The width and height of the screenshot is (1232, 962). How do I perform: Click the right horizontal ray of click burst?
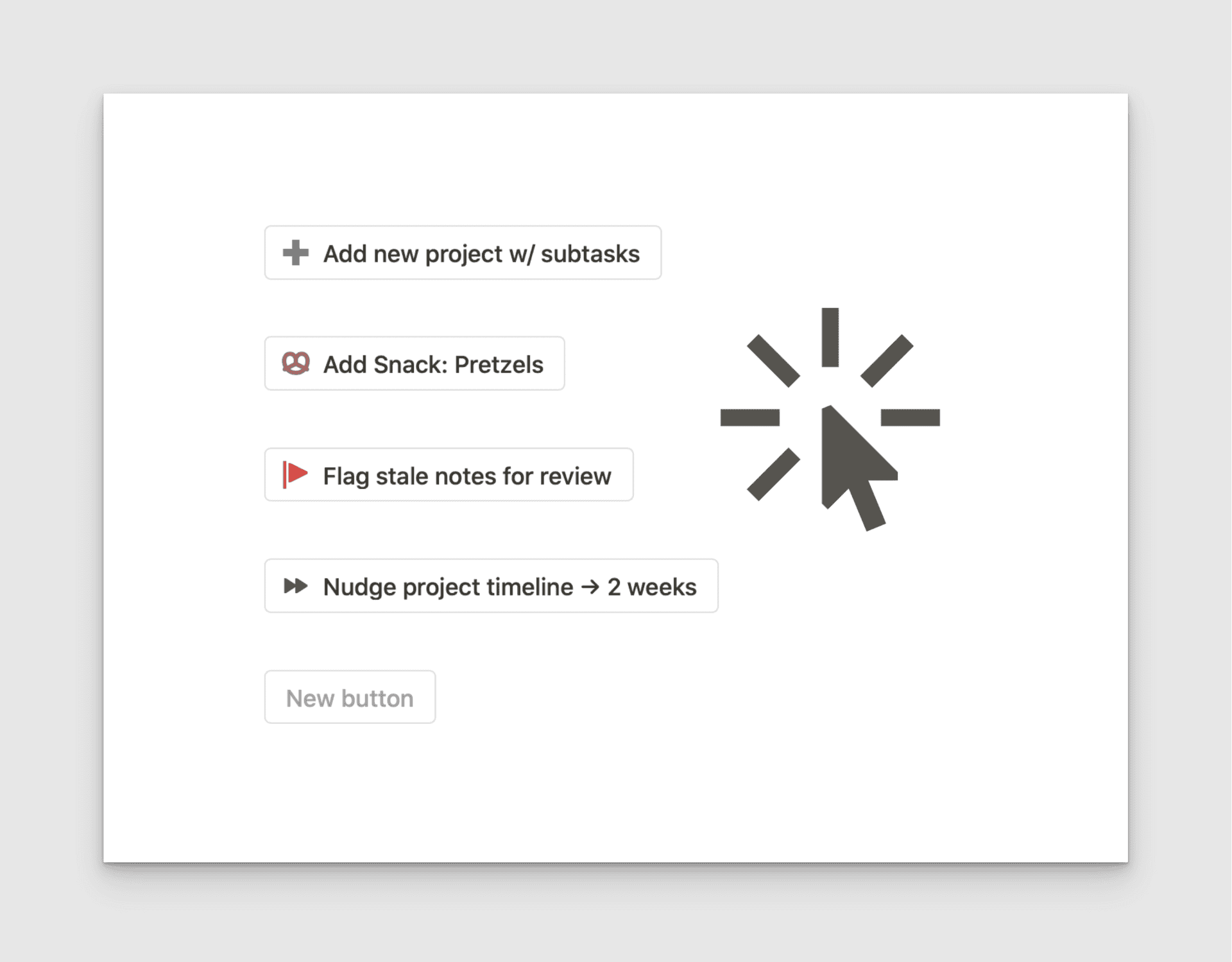(x=910, y=418)
